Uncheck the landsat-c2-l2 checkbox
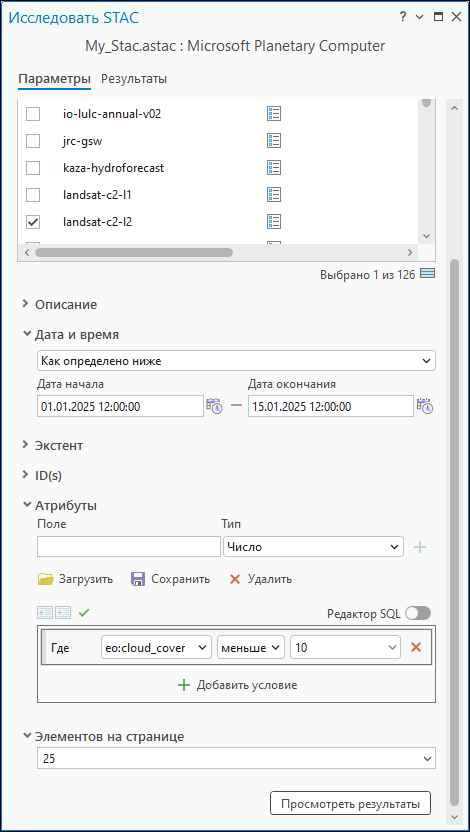The width and height of the screenshot is (470, 832). (x=33, y=221)
